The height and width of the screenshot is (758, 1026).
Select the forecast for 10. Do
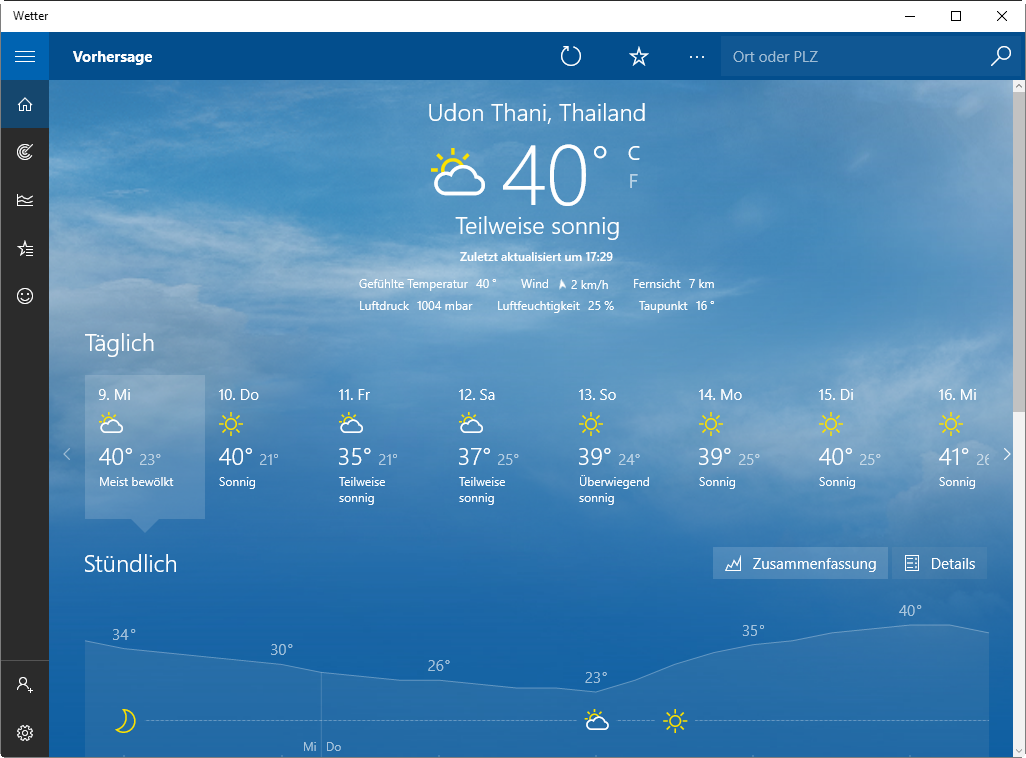(x=264, y=446)
